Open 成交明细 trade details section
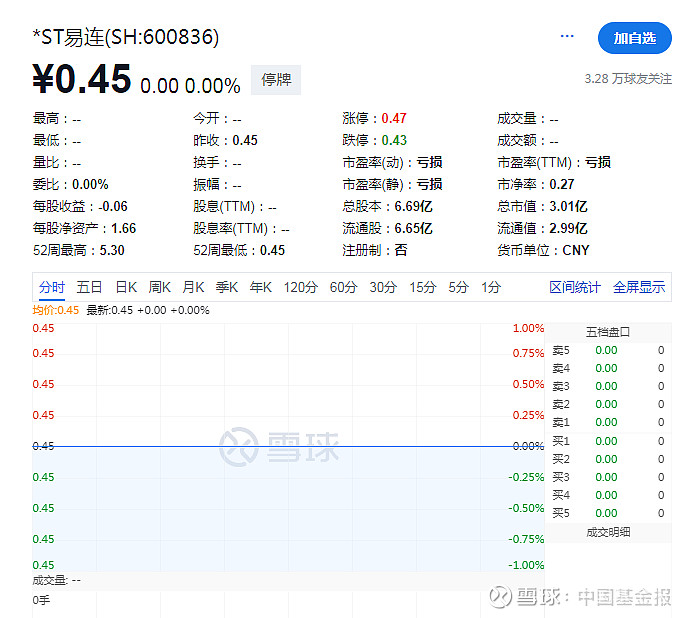The image size is (691, 618). click(608, 532)
